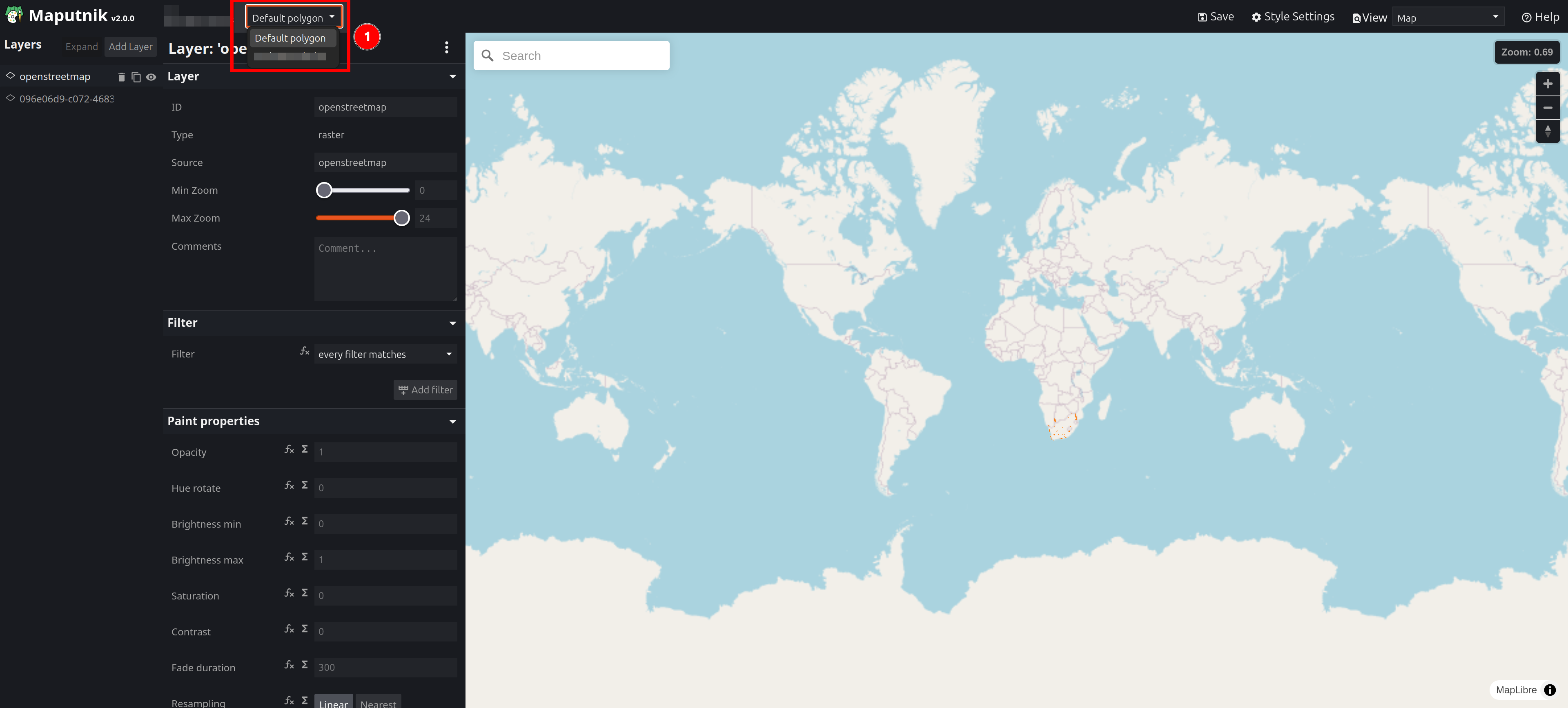The image size is (1568, 708).
Task: Click the magnifier icon in the map search box
Action: pyautogui.click(x=488, y=55)
